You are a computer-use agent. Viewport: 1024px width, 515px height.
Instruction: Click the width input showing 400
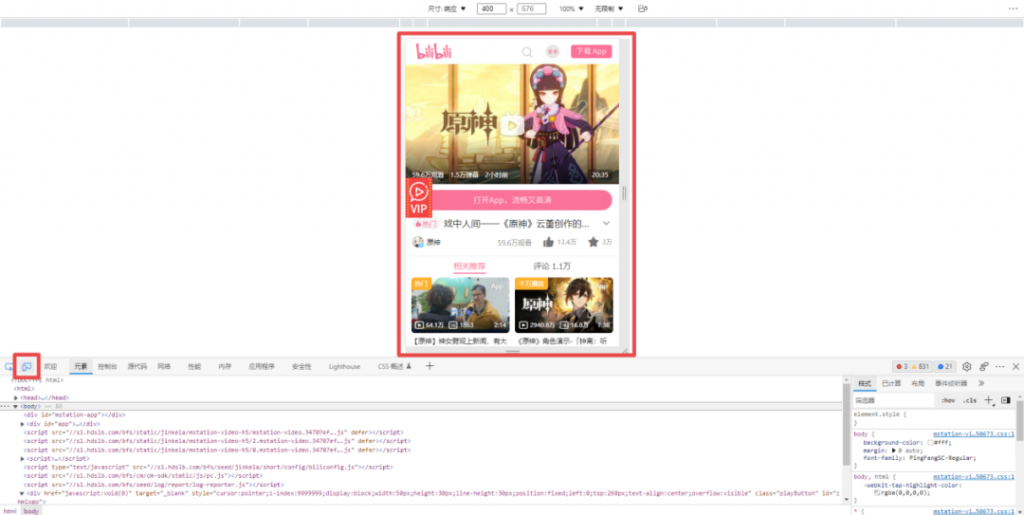point(491,8)
